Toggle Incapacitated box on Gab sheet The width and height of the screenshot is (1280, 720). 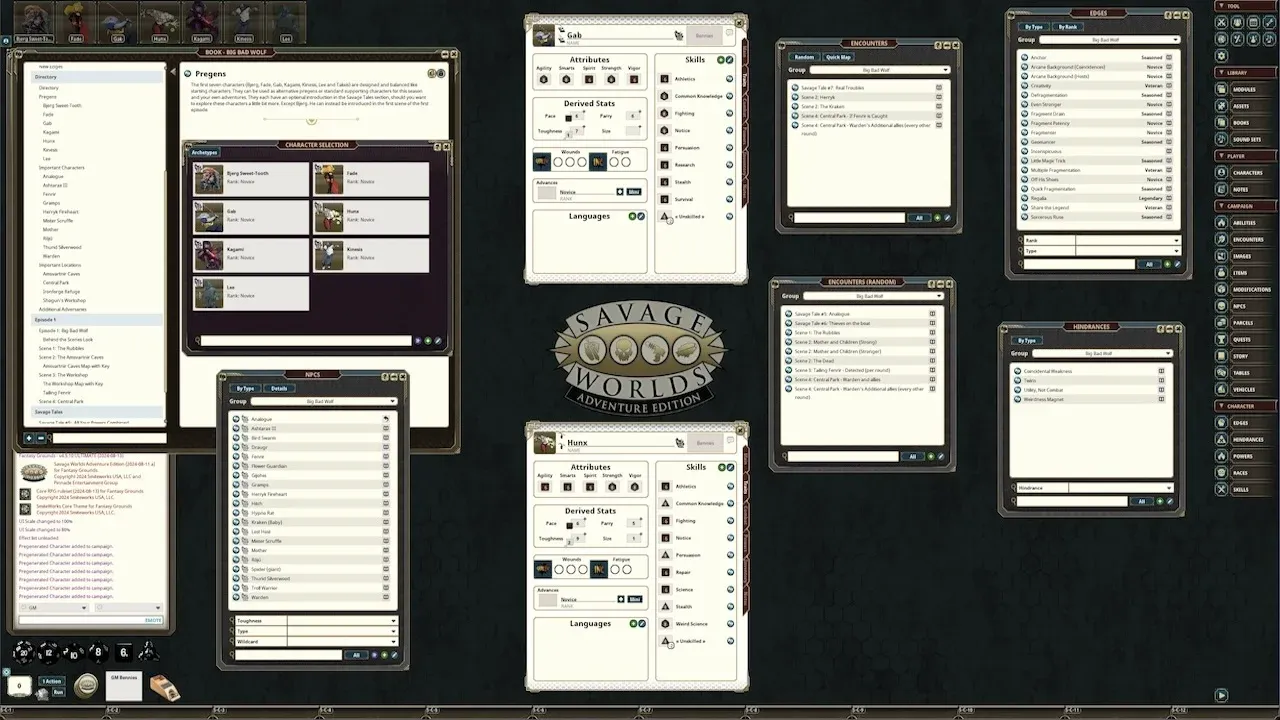click(x=597, y=161)
